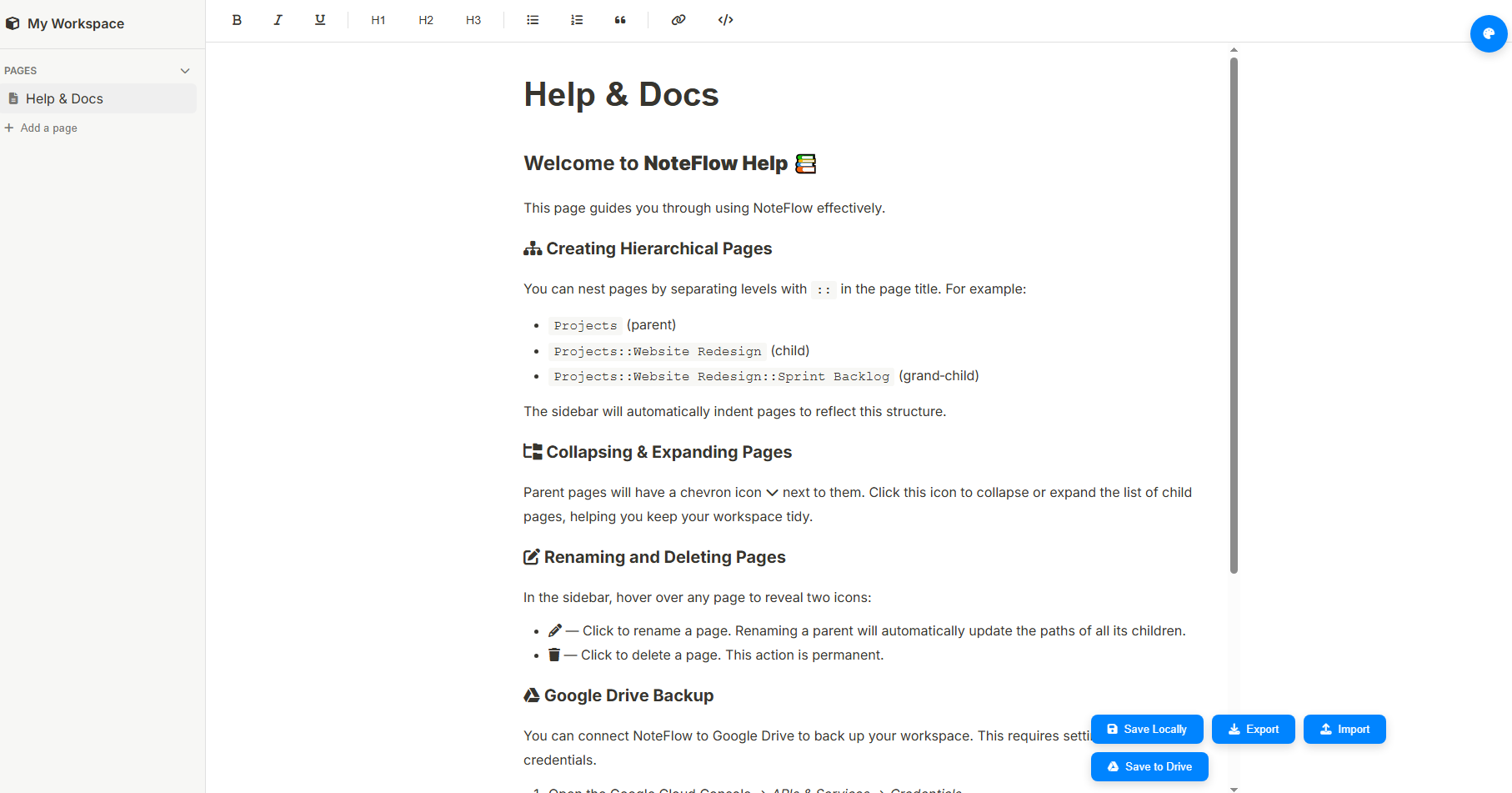Format text as Heading 2
The height and width of the screenshot is (793, 1512).
(x=425, y=19)
